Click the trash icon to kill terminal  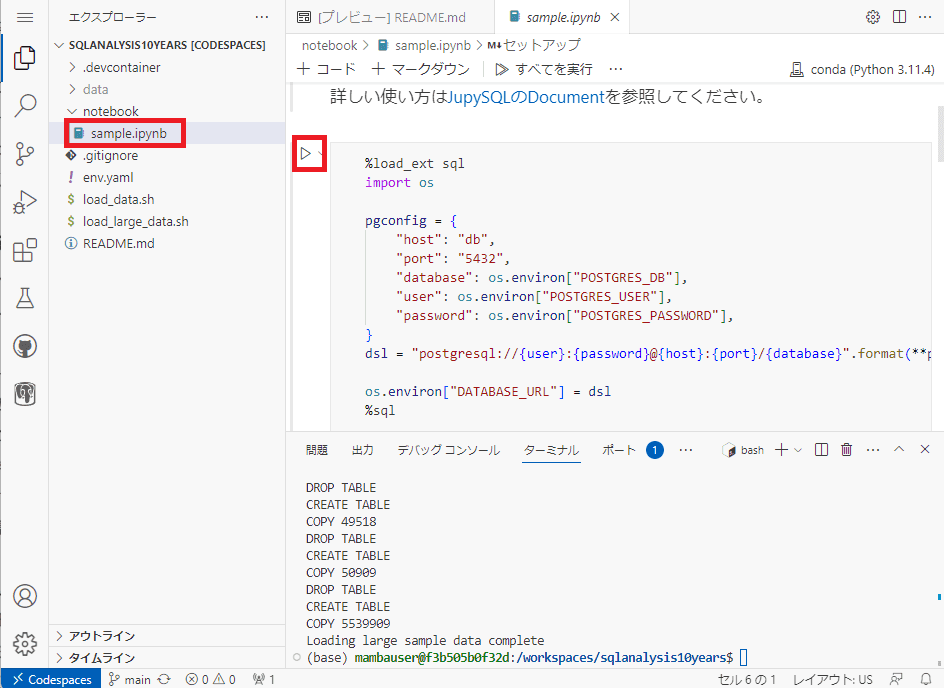[x=846, y=450]
